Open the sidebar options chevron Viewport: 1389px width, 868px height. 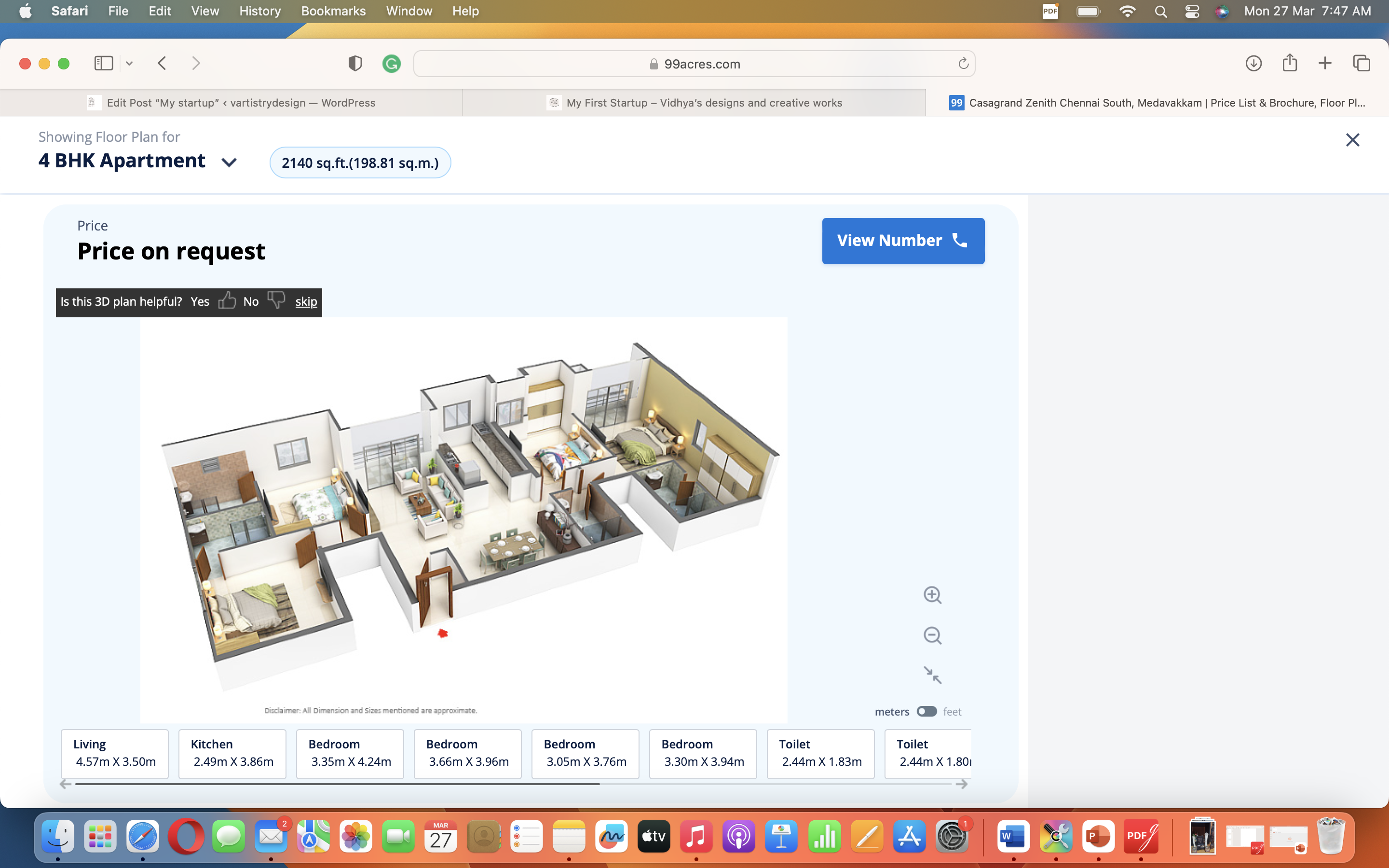click(129, 64)
